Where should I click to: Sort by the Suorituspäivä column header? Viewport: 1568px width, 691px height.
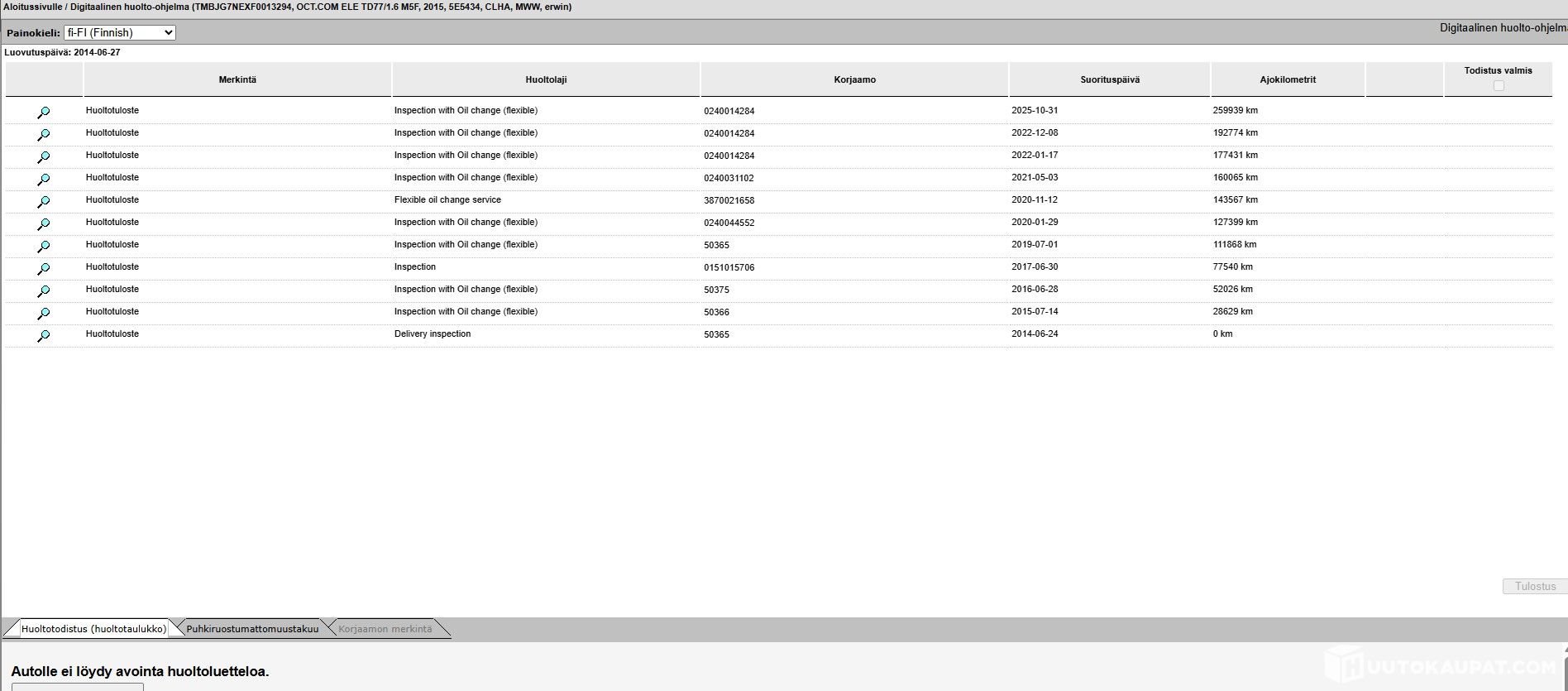tap(1109, 79)
